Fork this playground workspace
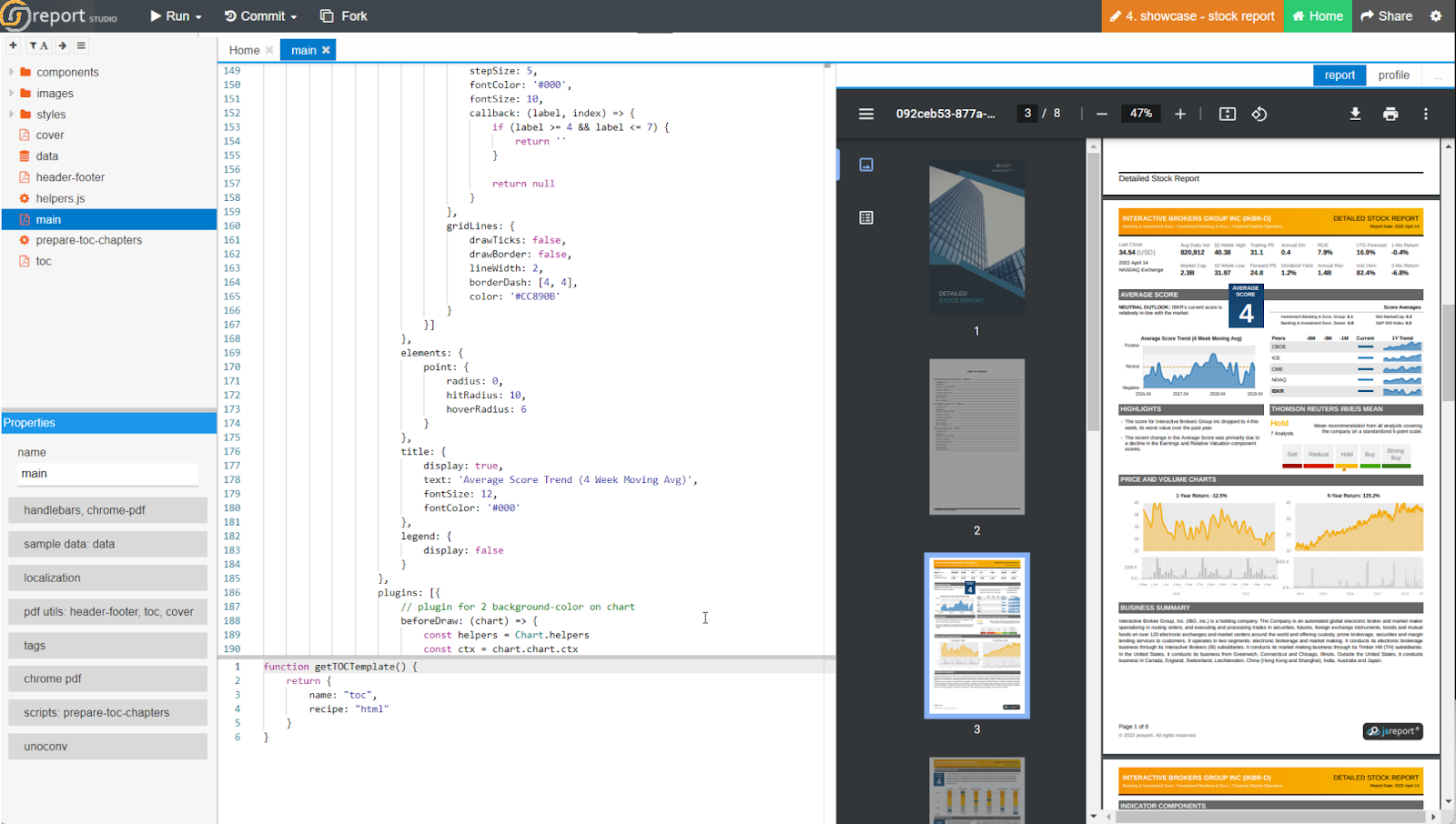Image resolution: width=1456 pixels, height=824 pixels. click(x=343, y=16)
